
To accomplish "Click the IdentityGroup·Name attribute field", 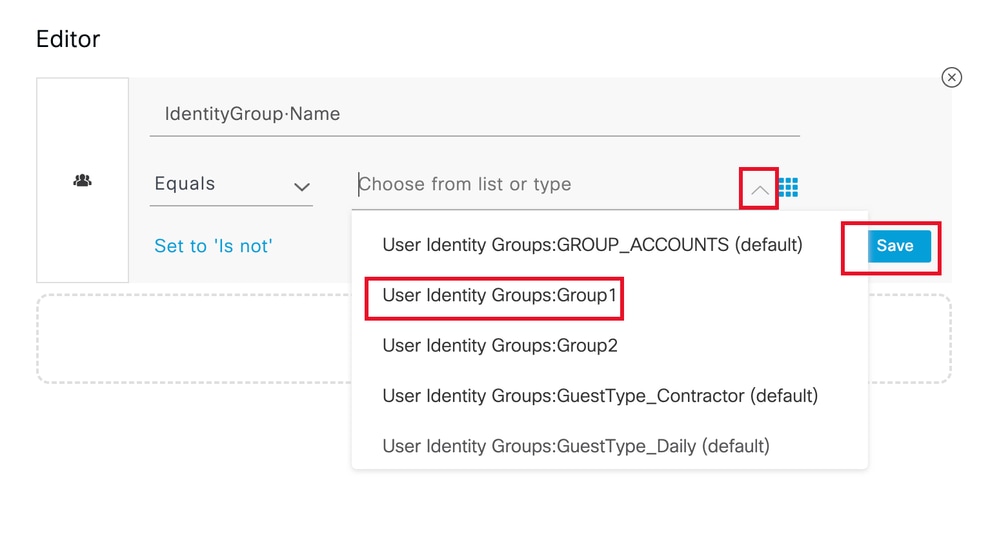I will (x=475, y=114).
